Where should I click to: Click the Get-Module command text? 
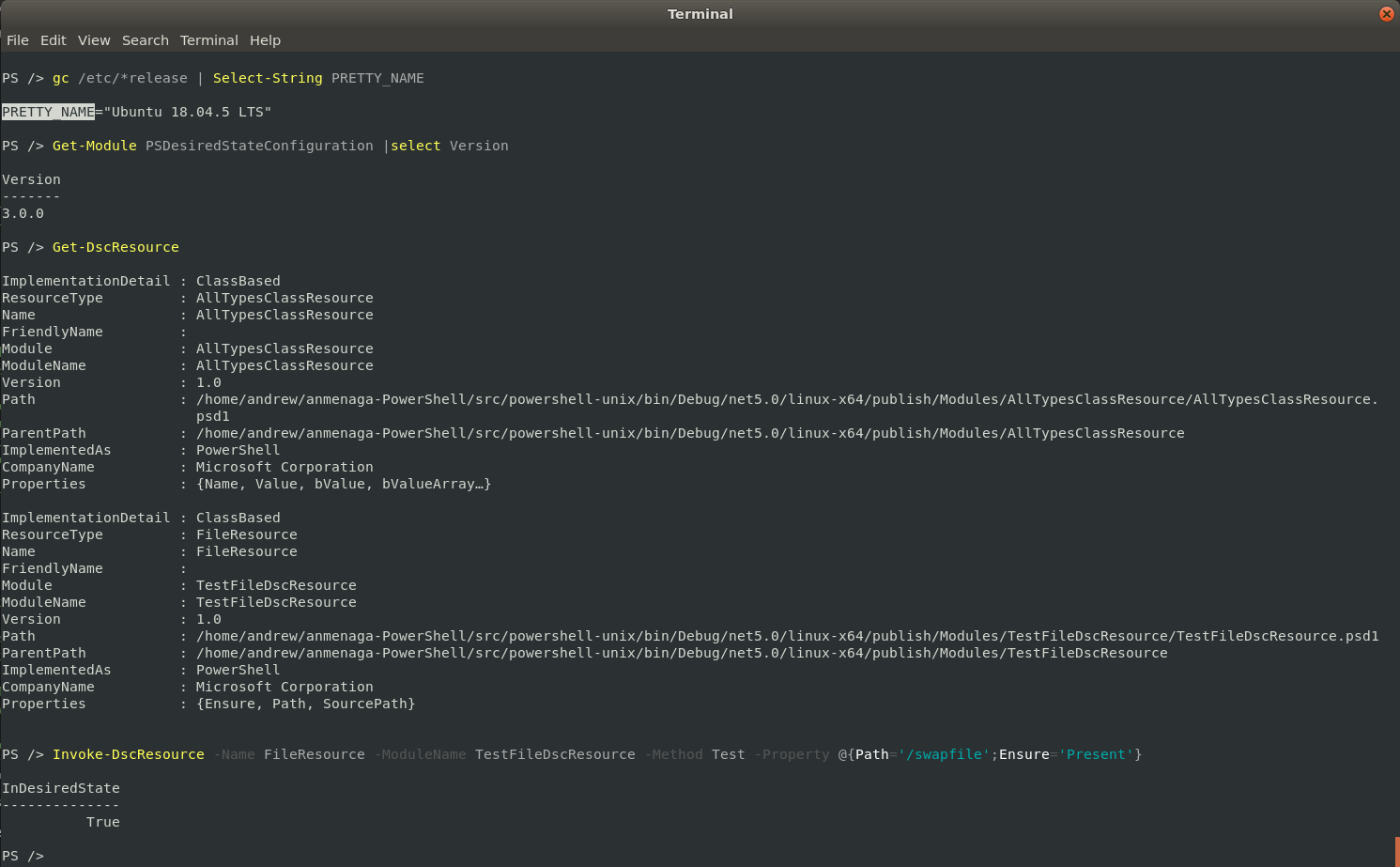coord(95,146)
